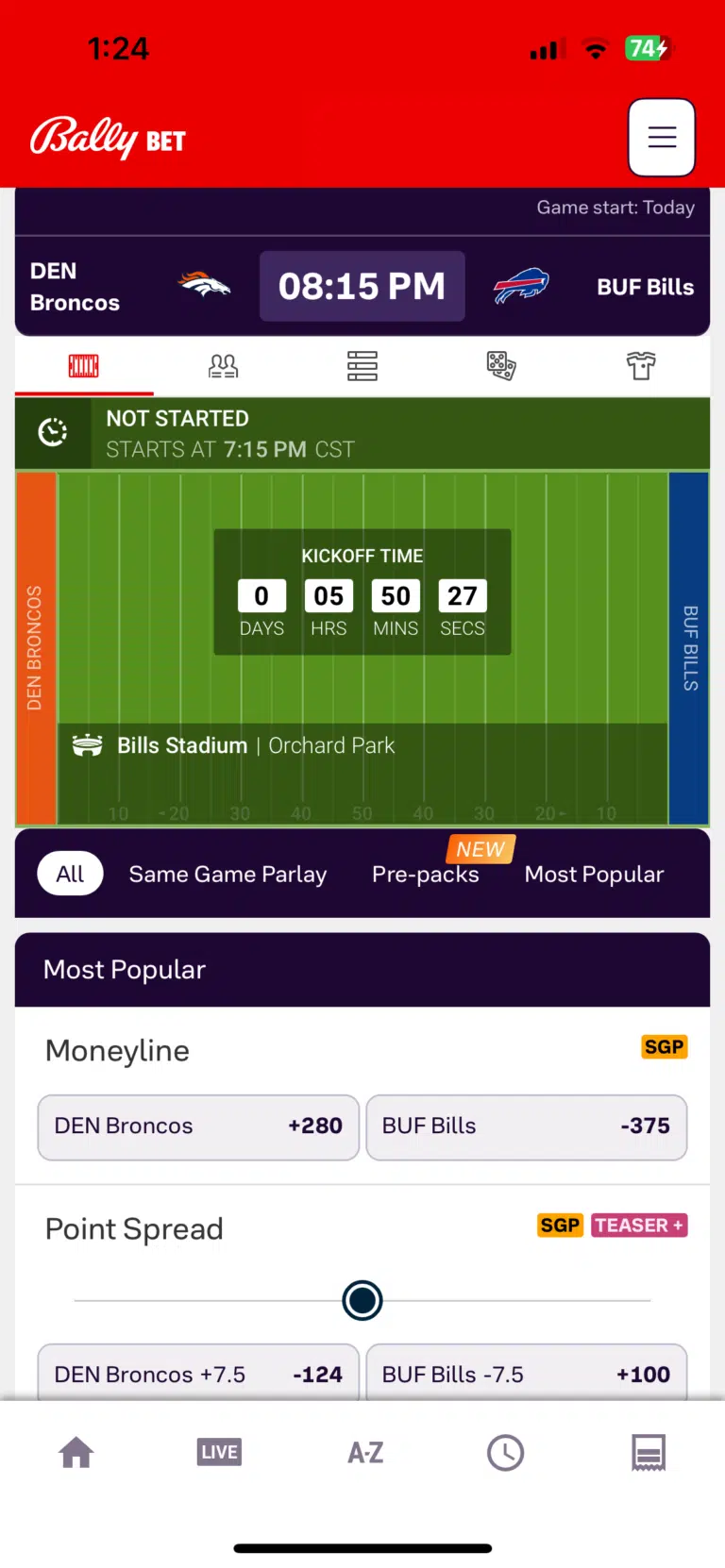Bet on BUF Bills moneyline -375
Viewport: 725px width, 1568px height.
526,1126
